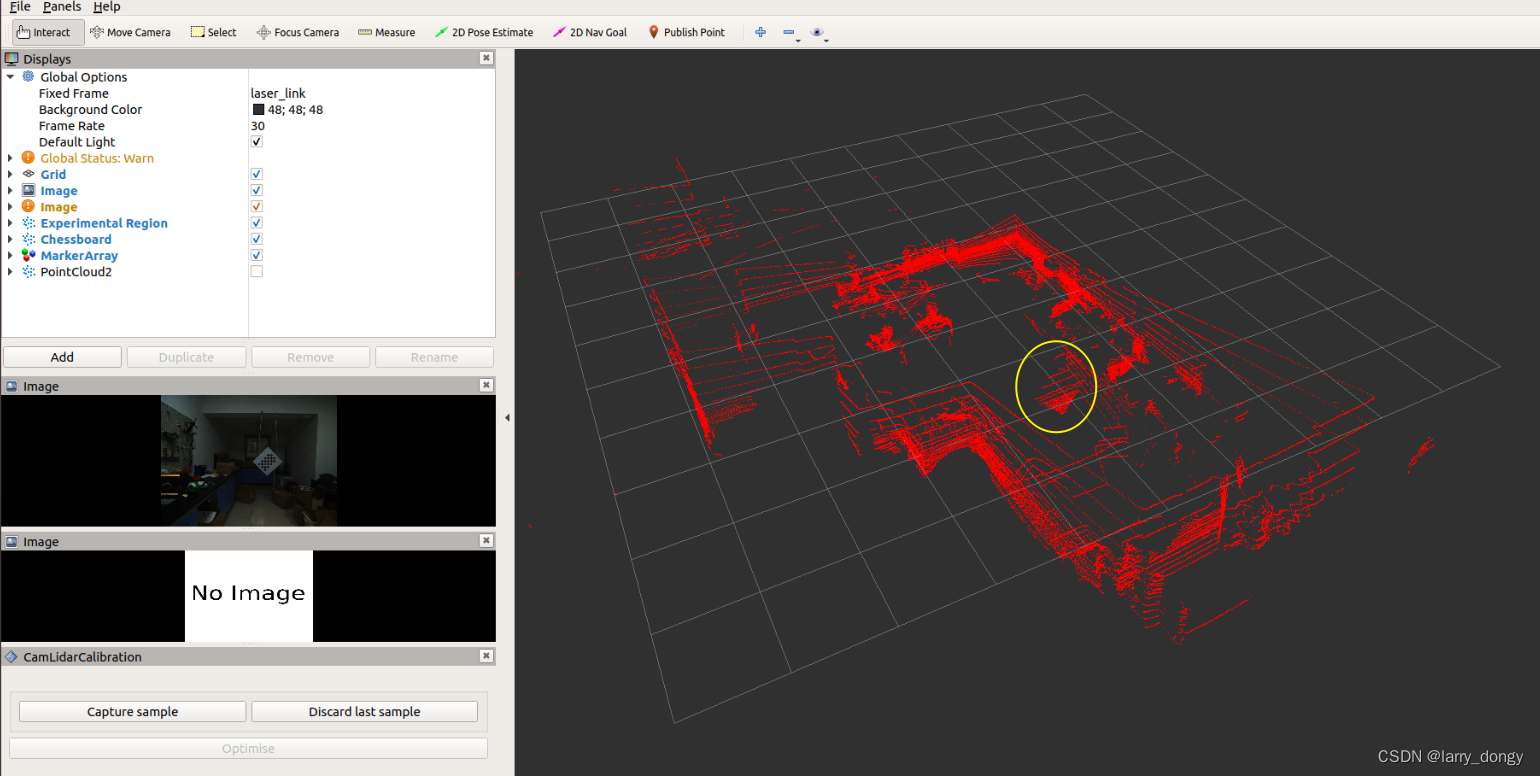Toggle the Experimental Region checkbox
1540x776 pixels.
pos(257,223)
